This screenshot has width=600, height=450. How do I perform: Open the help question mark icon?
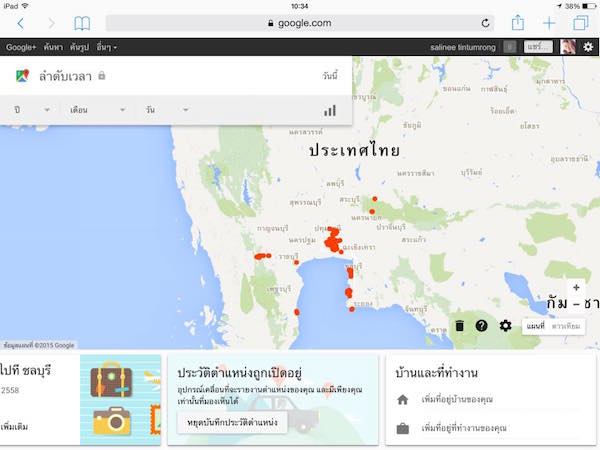482,326
